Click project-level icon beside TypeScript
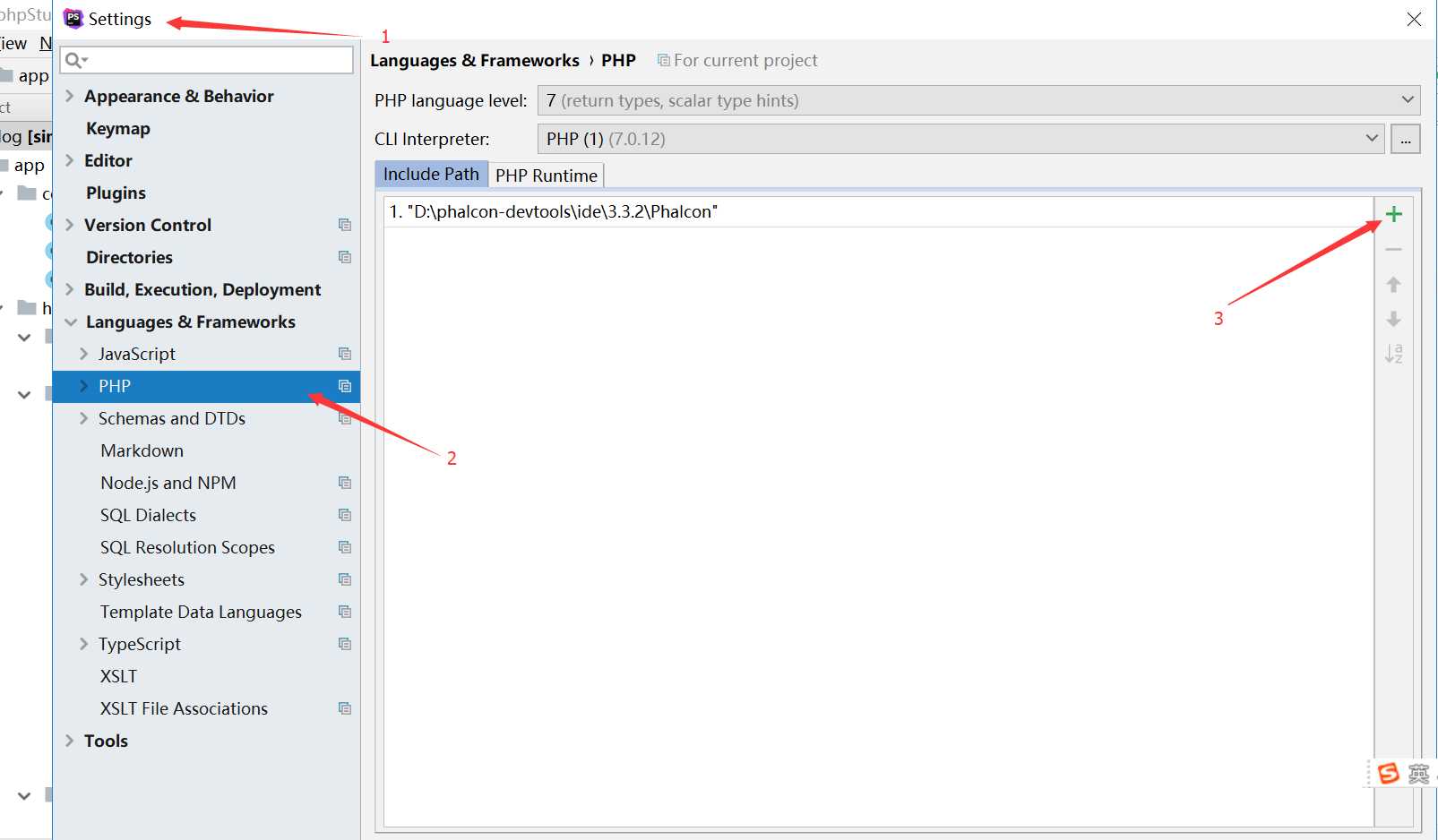1438x840 pixels. [345, 644]
